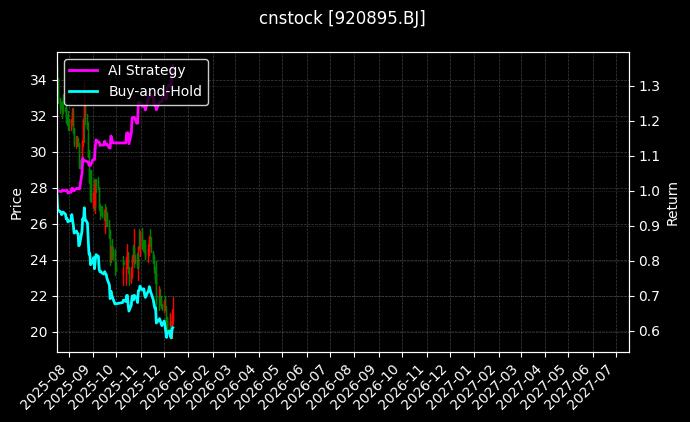Select the AI Strategy legend label

click(x=146, y=70)
